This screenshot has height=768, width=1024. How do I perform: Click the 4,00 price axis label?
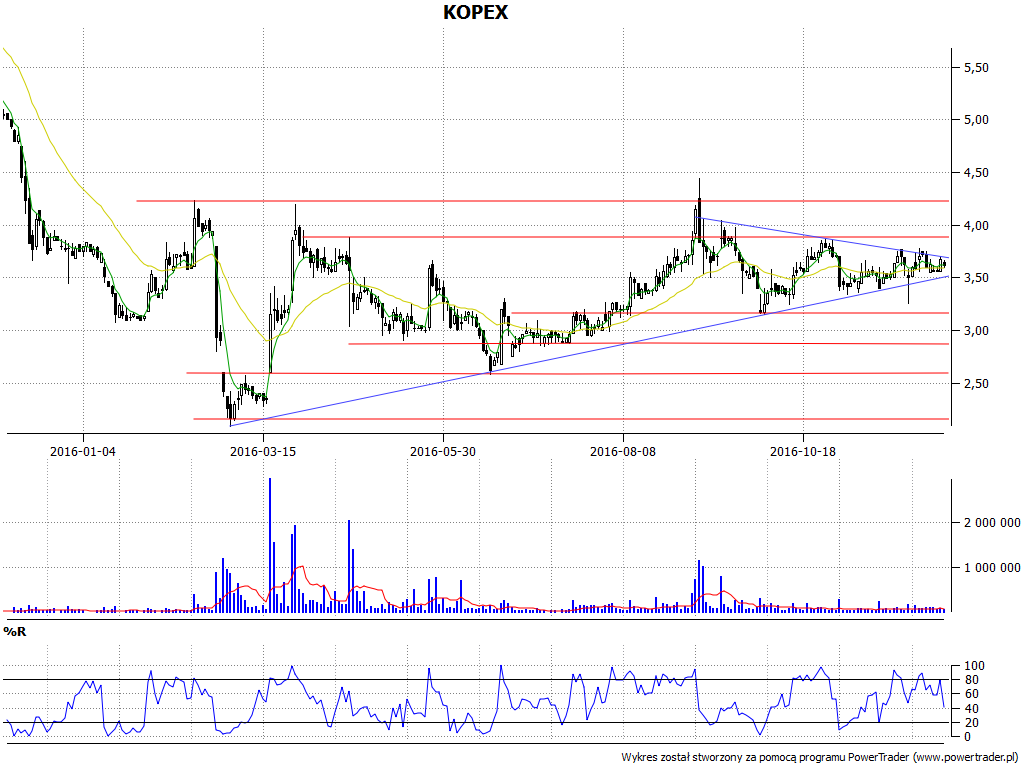(x=976, y=226)
